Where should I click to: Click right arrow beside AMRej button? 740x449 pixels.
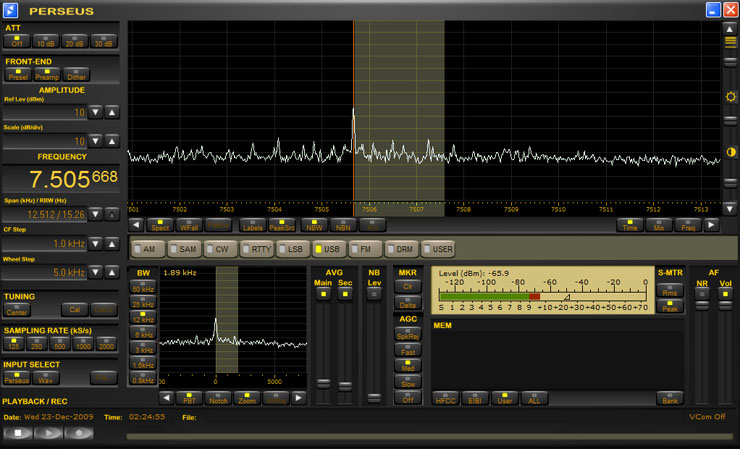pyautogui.click(x=298, y=398)
